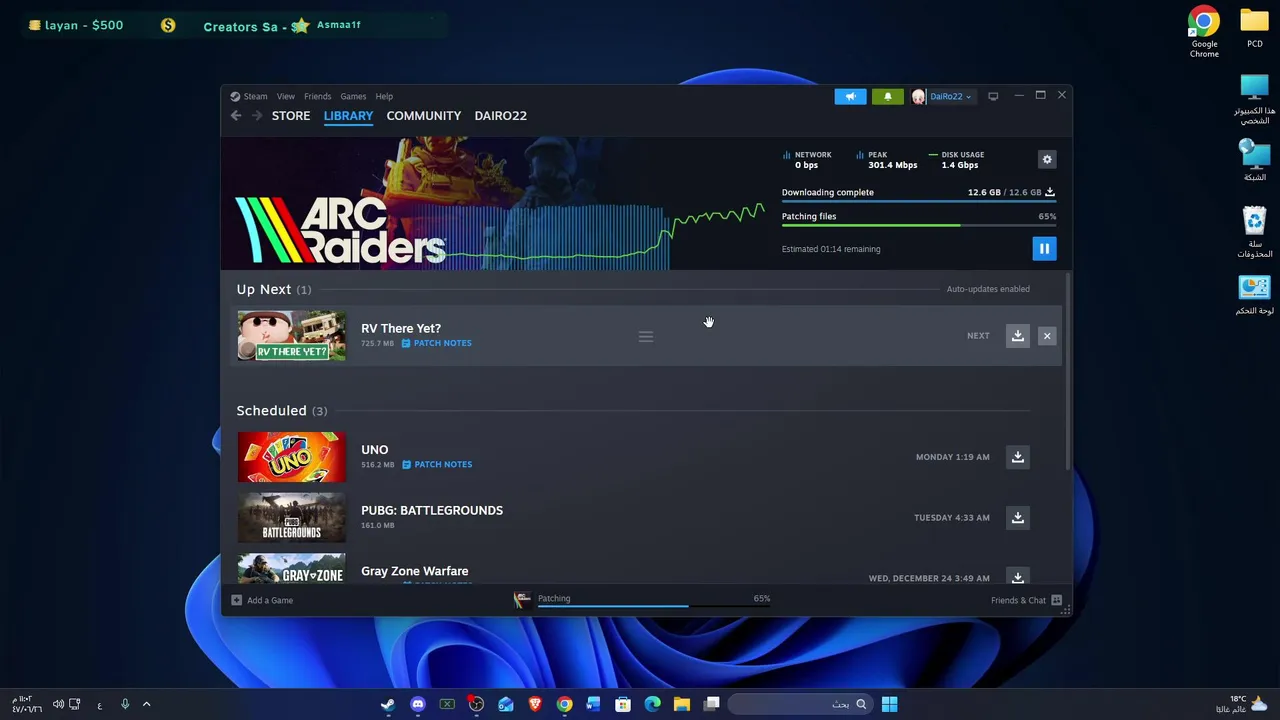Open the PCD desktop folder
The height and width of the screenshot is (720, 1280).
point(1254,28)
